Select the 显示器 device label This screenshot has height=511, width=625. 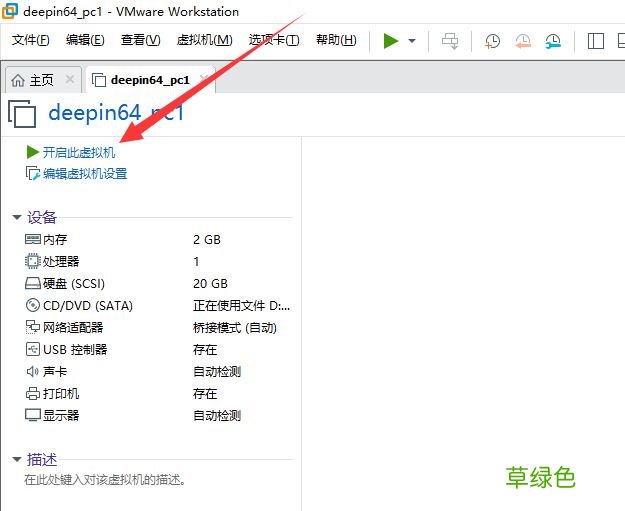[x=61, y=416]
